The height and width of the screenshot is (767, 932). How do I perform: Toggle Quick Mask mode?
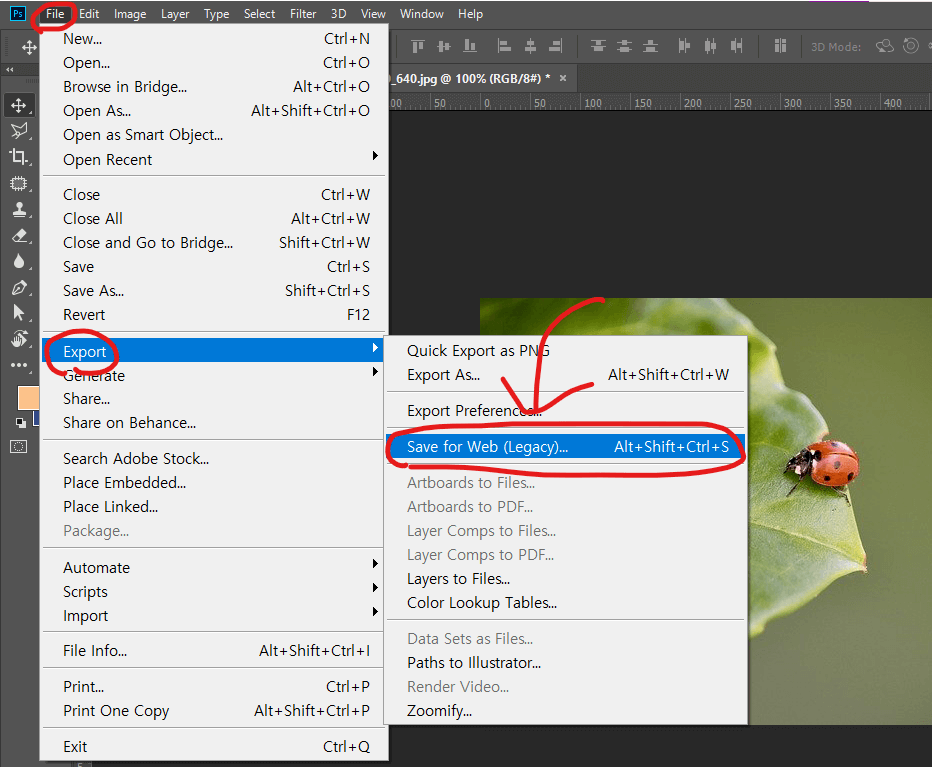18,447
